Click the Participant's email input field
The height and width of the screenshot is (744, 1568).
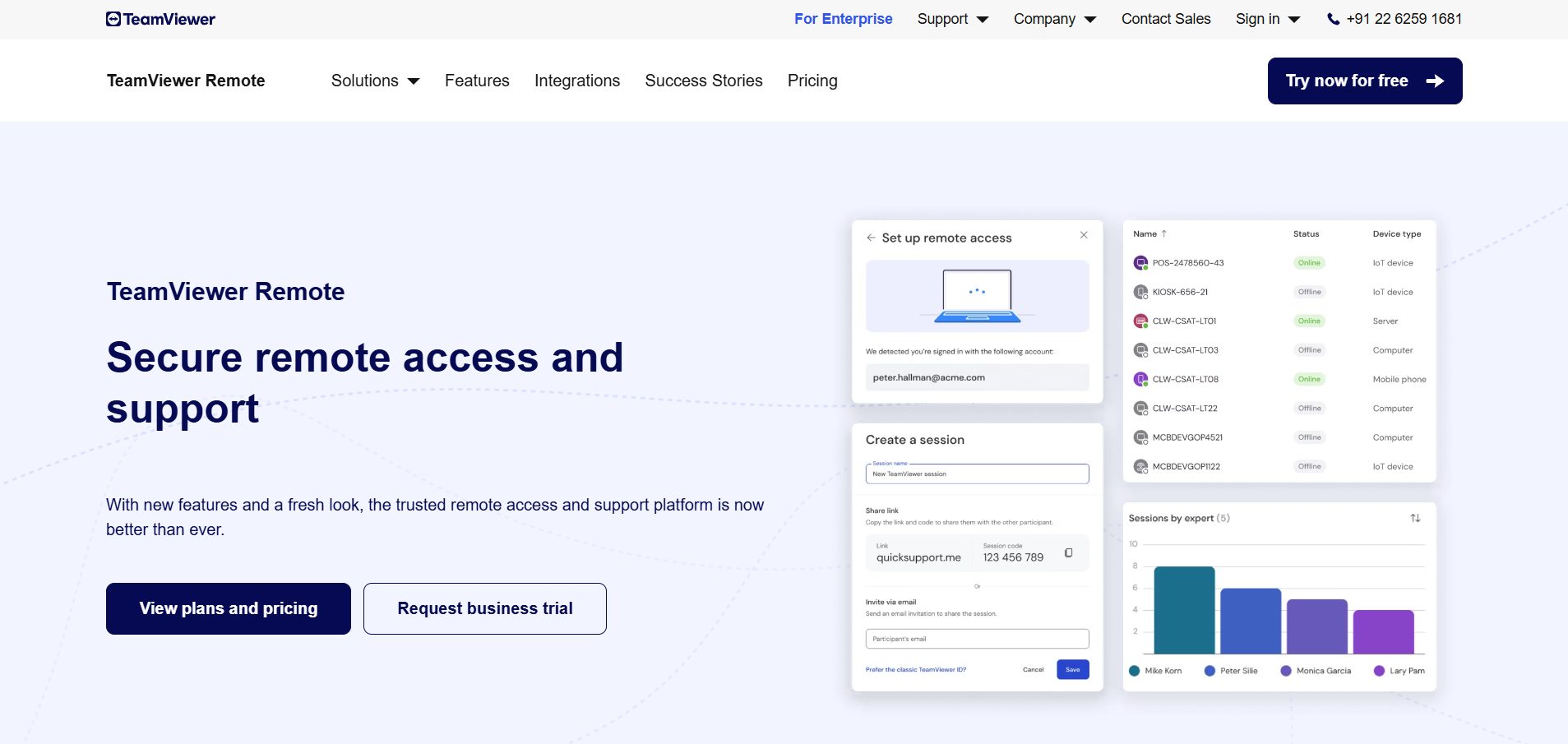tap(977, 639)
